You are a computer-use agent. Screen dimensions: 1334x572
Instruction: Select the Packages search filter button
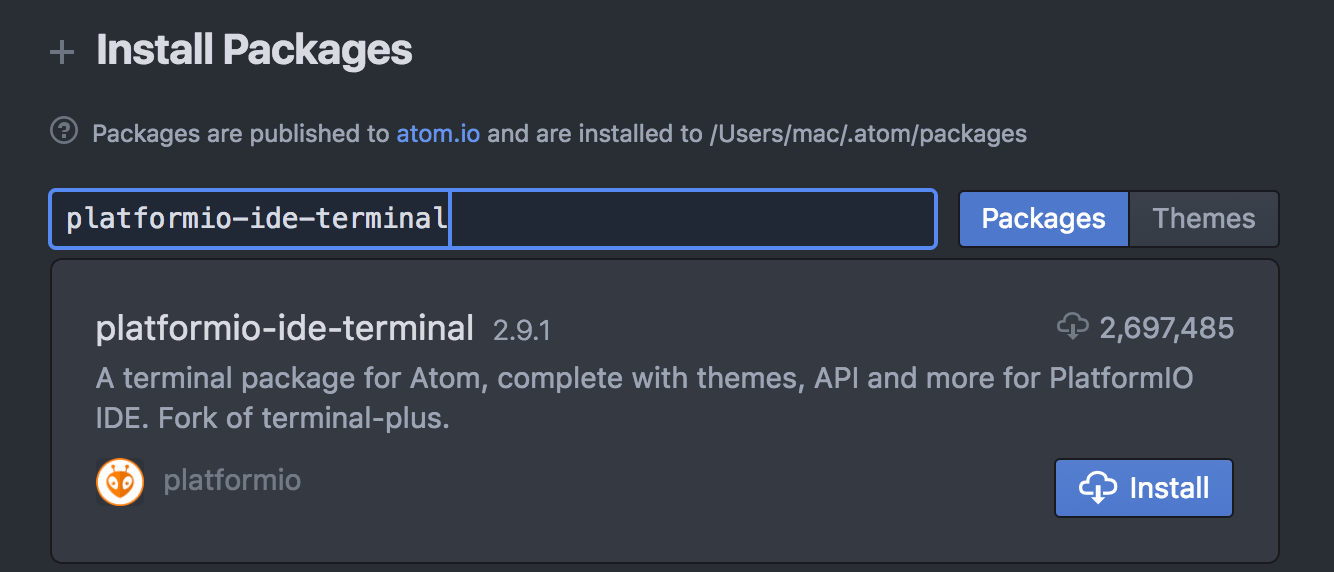pos(1043,219)
